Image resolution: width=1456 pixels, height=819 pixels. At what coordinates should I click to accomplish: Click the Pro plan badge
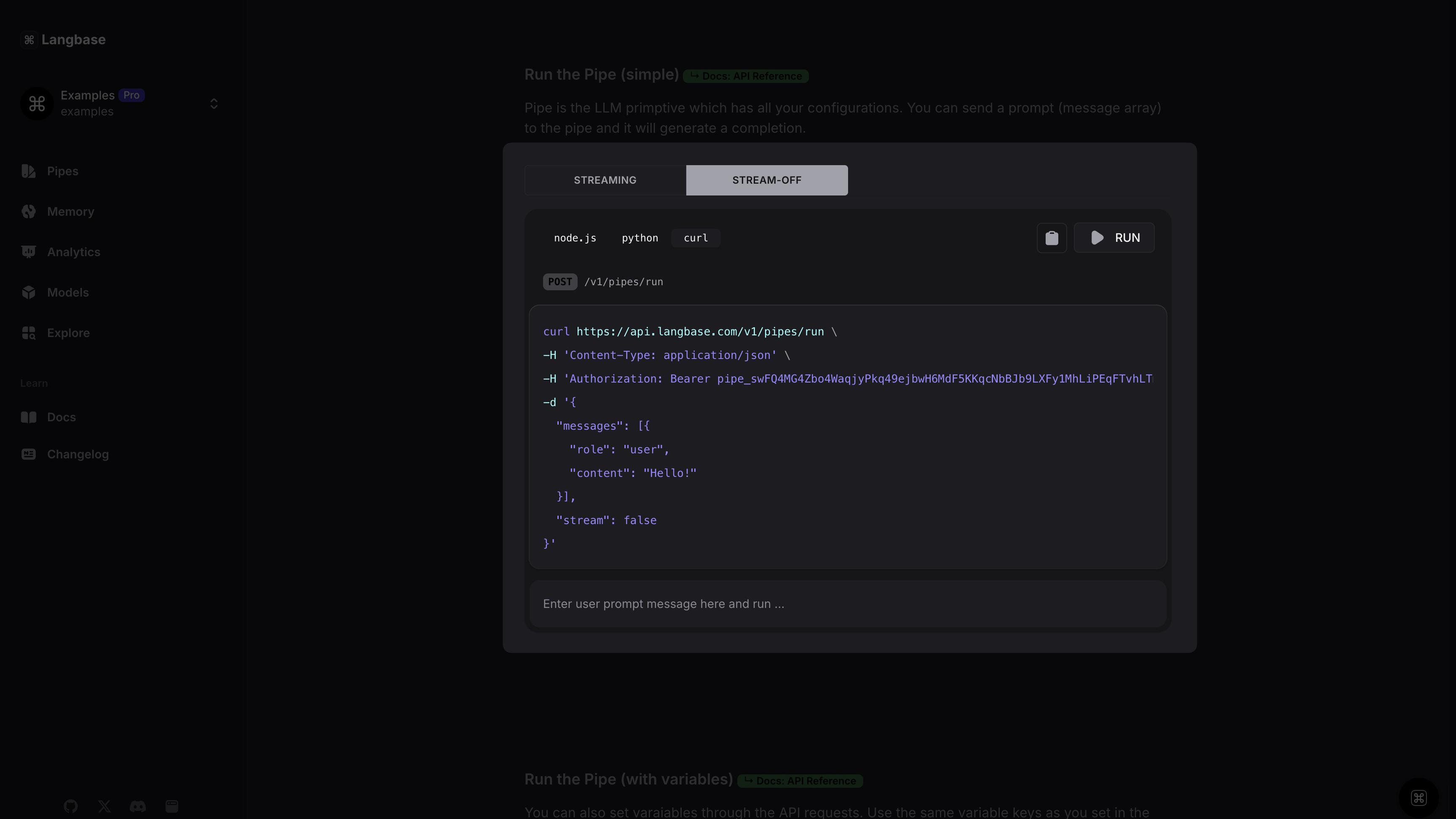click(131, 95)
